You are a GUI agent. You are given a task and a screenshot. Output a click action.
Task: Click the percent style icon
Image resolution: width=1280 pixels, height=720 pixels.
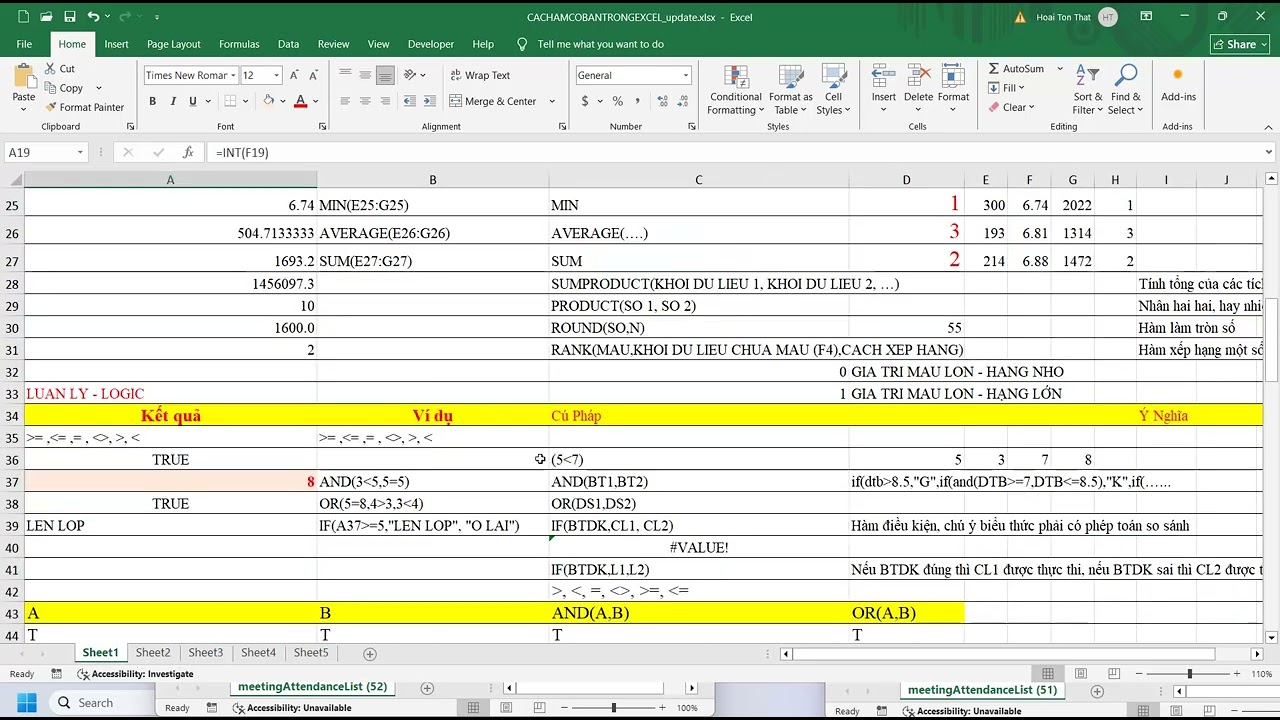point(618,101)
